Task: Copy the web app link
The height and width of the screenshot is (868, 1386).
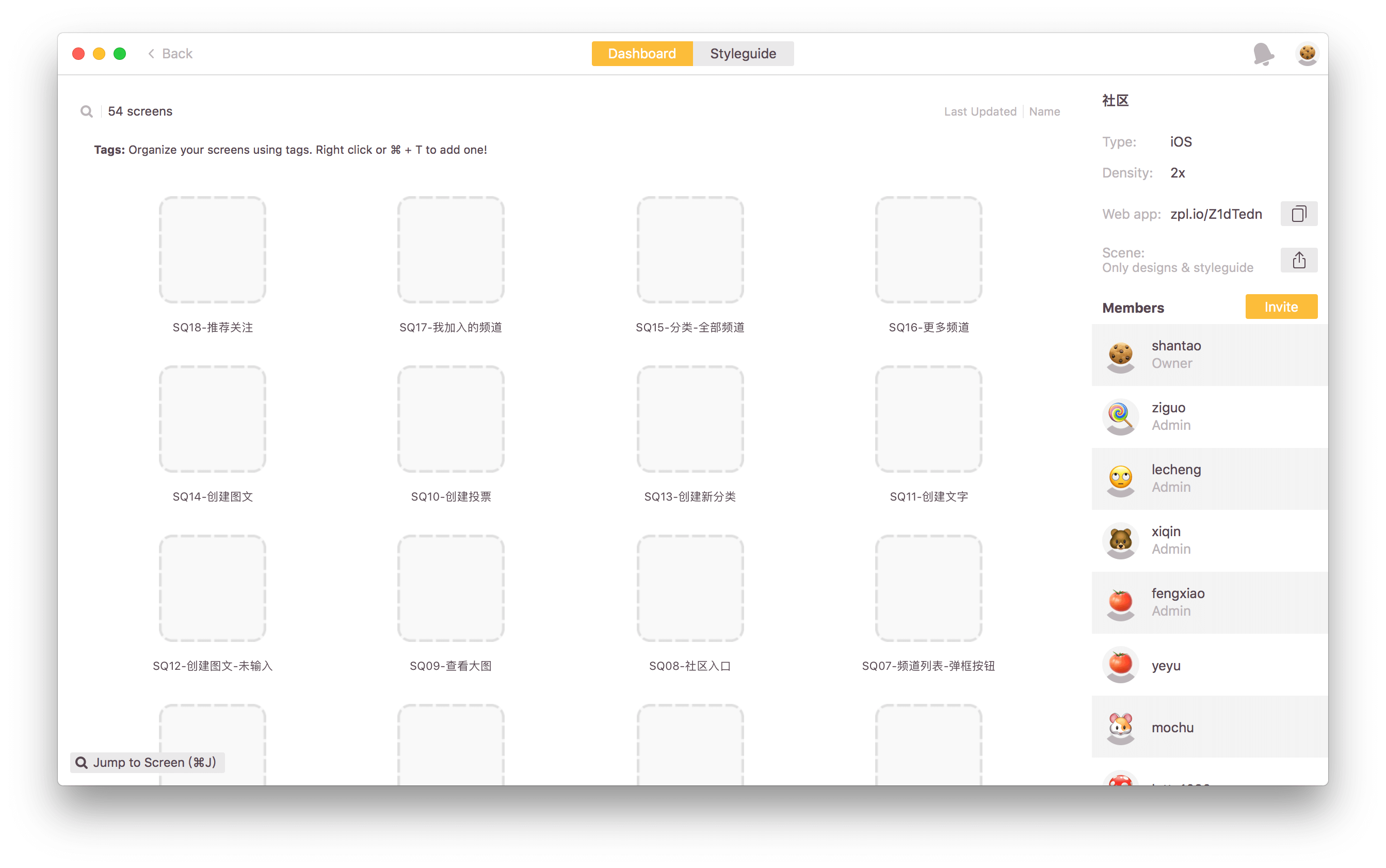Action: tap(1298, 214)
